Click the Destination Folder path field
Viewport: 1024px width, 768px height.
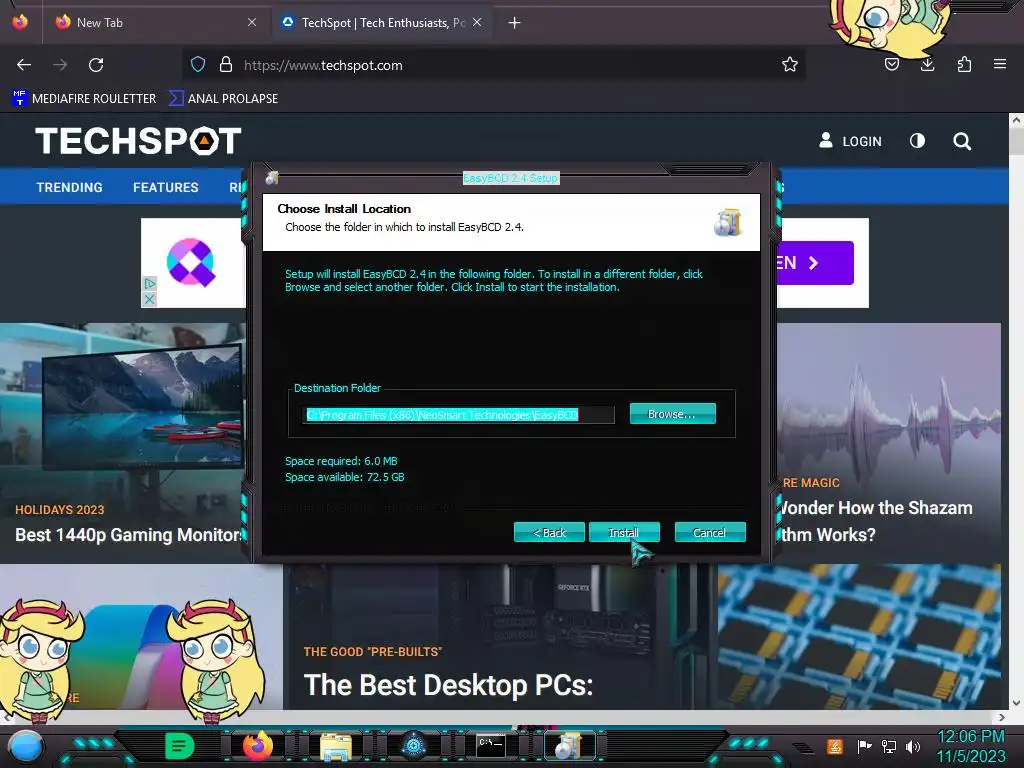tap(459, 415)
